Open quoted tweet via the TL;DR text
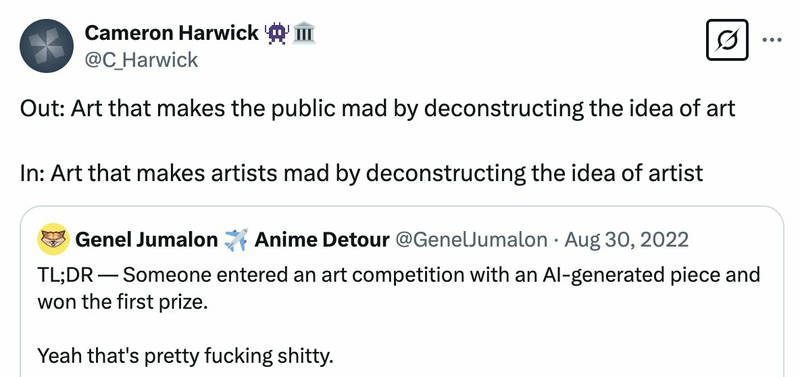 coord(398,275)
